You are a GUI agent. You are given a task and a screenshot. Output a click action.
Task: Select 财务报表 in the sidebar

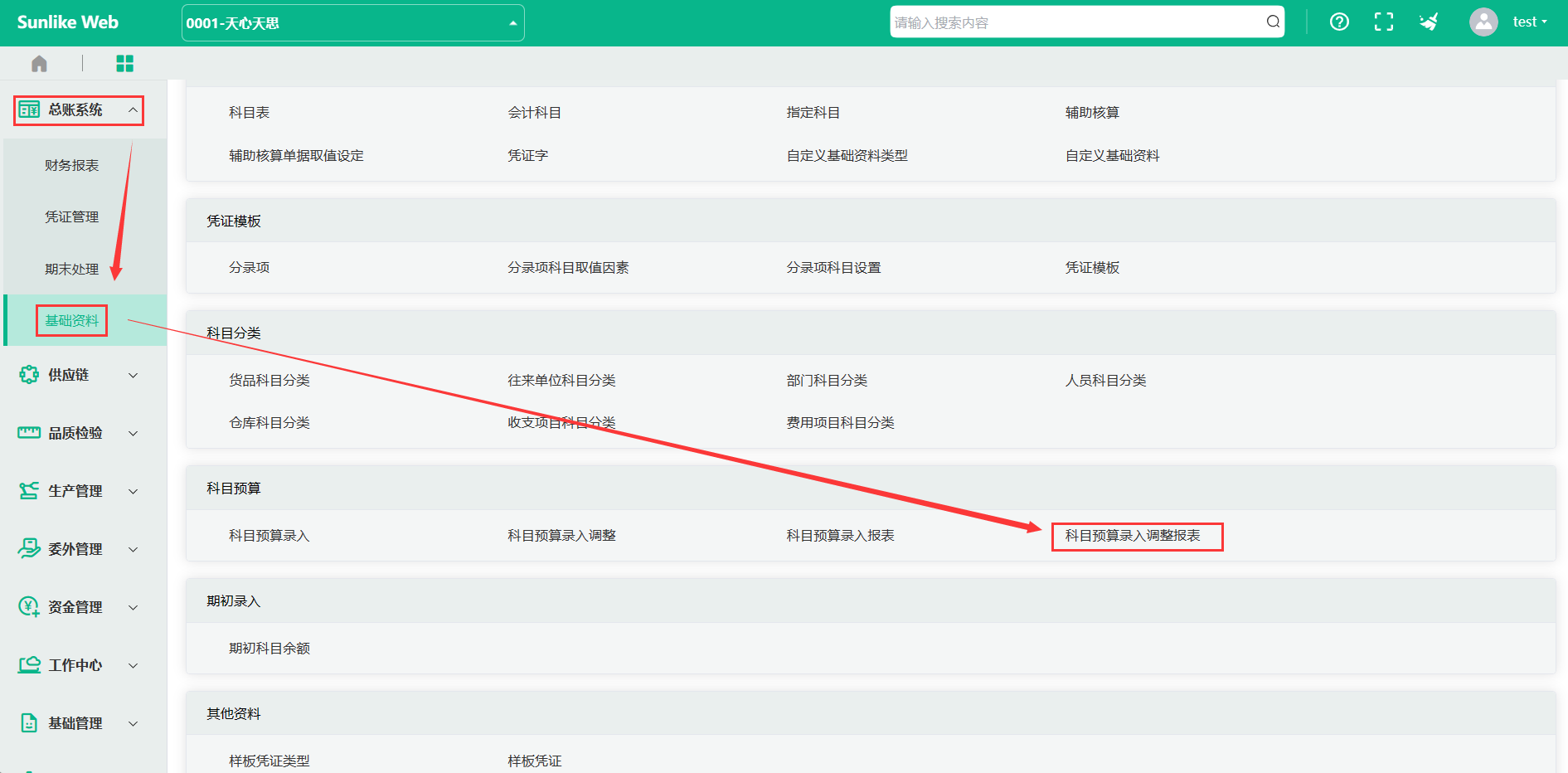coord(72,166)
